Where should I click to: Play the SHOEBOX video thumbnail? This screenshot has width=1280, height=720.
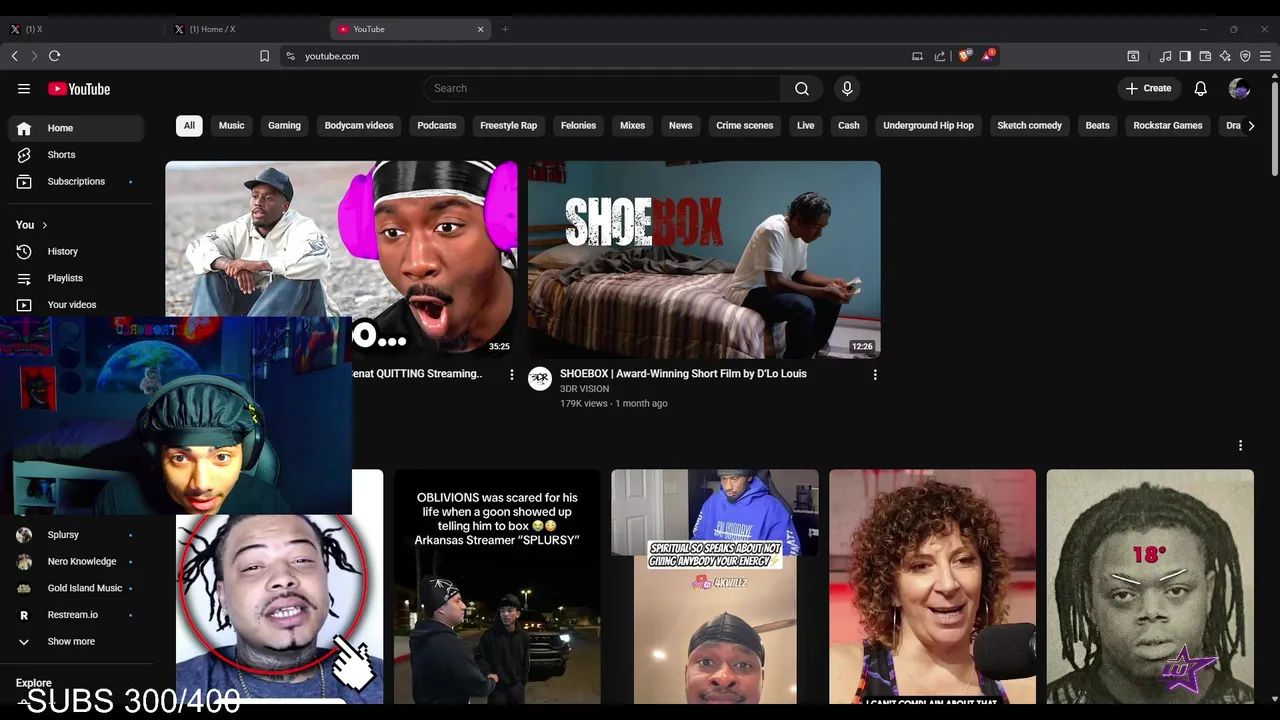[x=704, y=260]
